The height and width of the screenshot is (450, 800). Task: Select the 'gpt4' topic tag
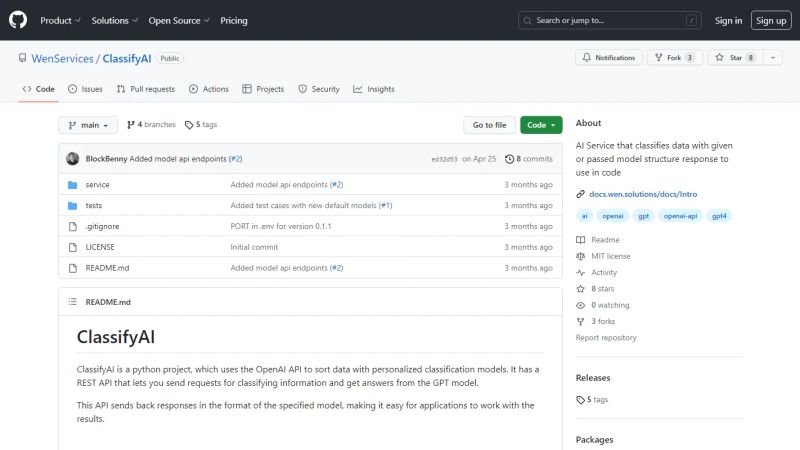pos(719,216)
